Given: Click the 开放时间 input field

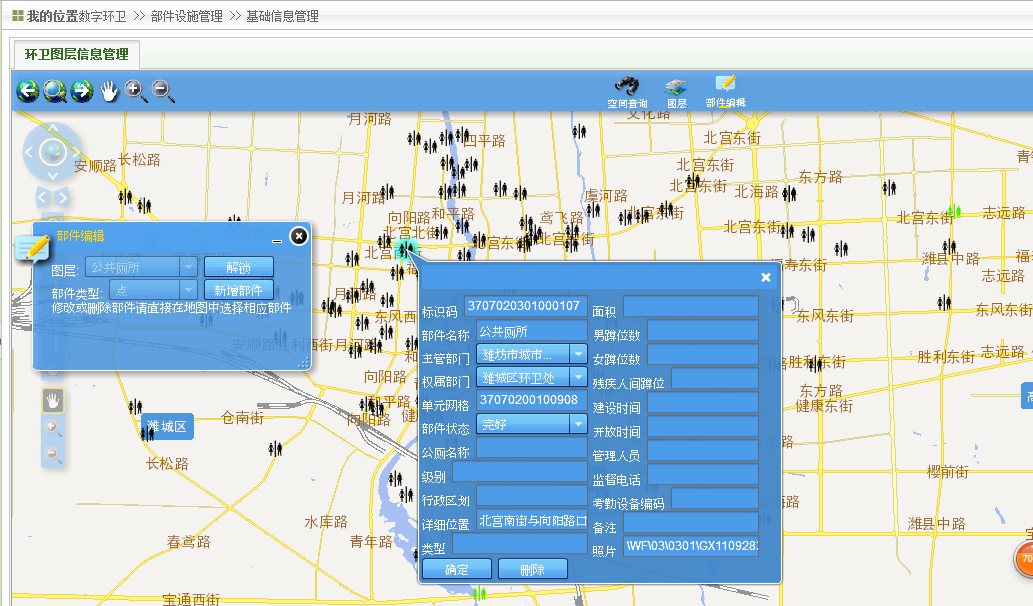Looking at the screenshot, I should tap(703, 426).
